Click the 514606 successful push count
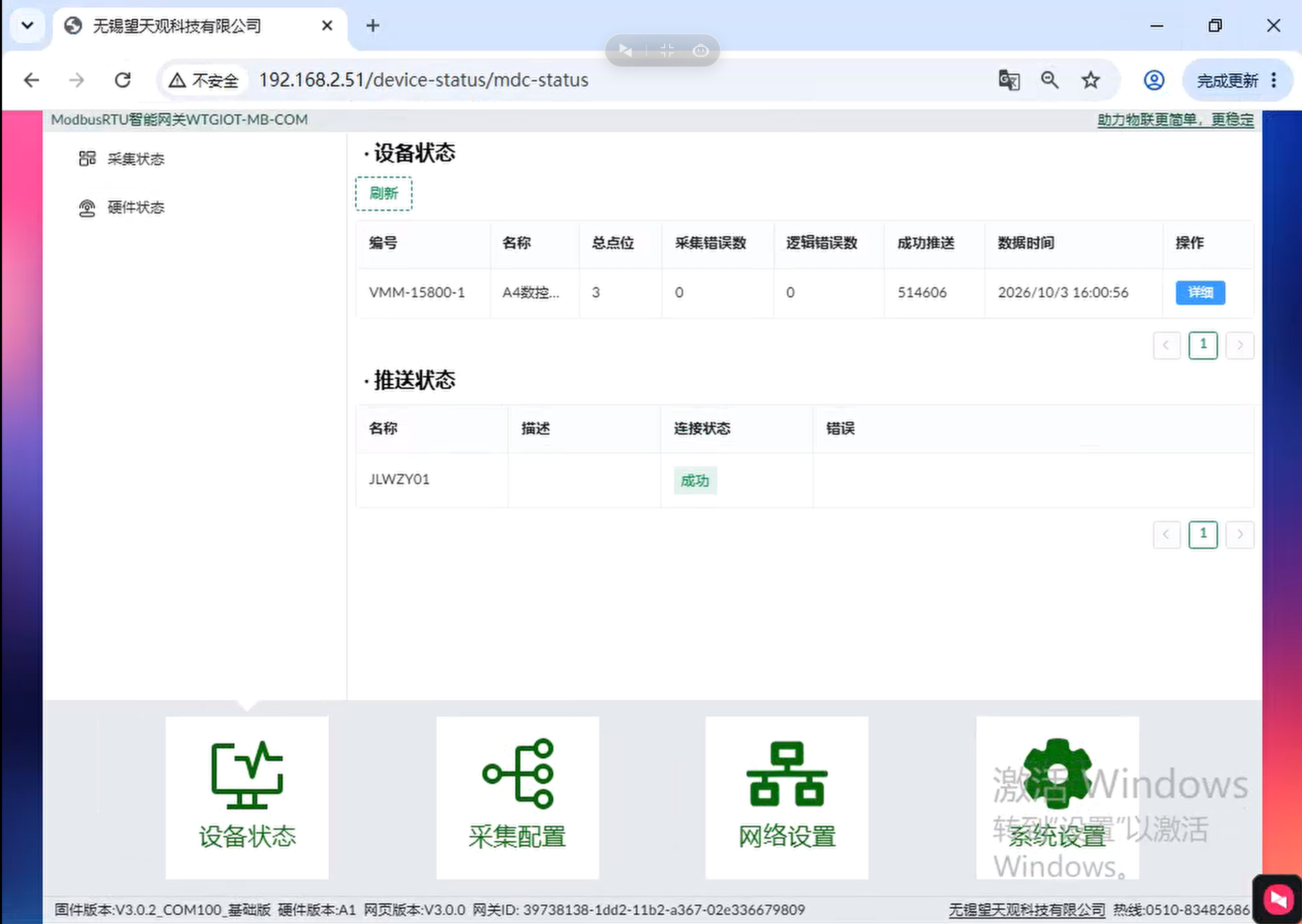Viewport: 1302px width, 924px height. [922, 292]
